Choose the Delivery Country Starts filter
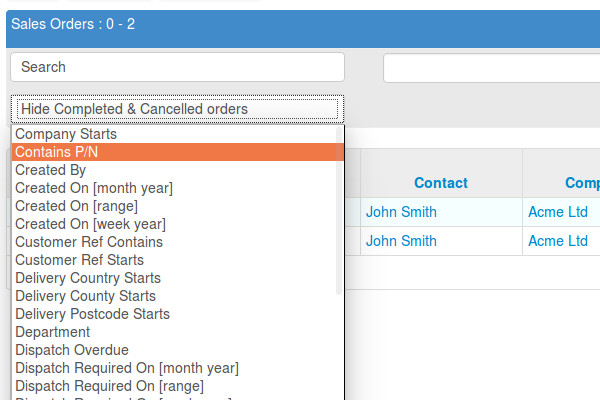The height and width of the screenshot is (400, 600). coord(88,278)
